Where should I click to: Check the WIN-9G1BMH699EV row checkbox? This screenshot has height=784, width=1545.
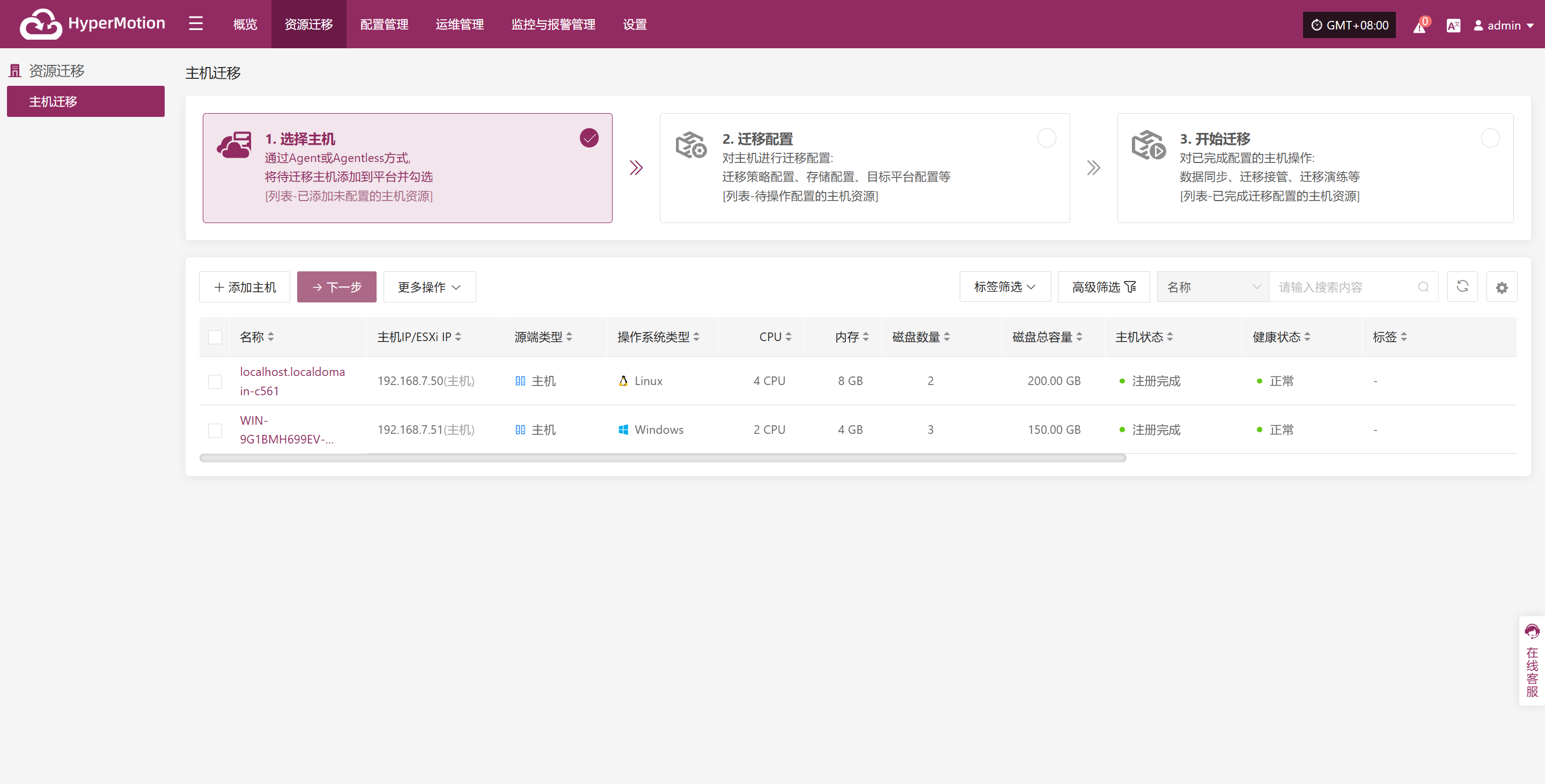click(x=215, y=430)
